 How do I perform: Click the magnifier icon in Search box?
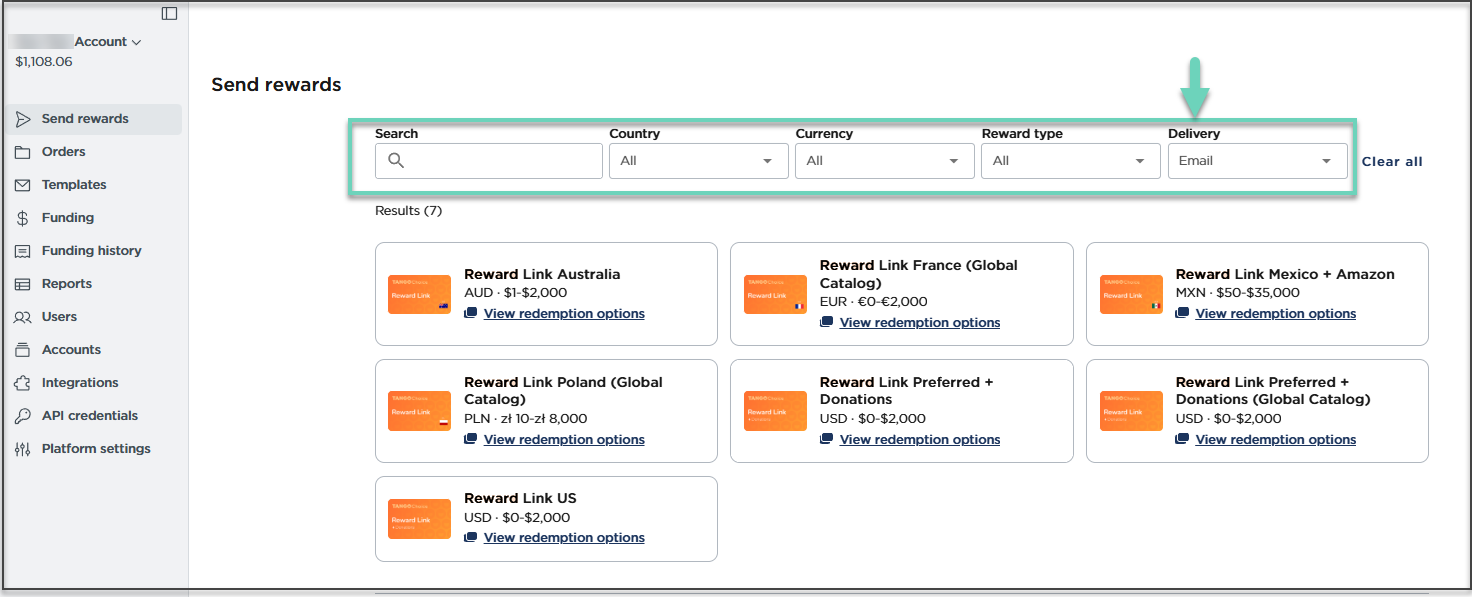coord(396,161)
